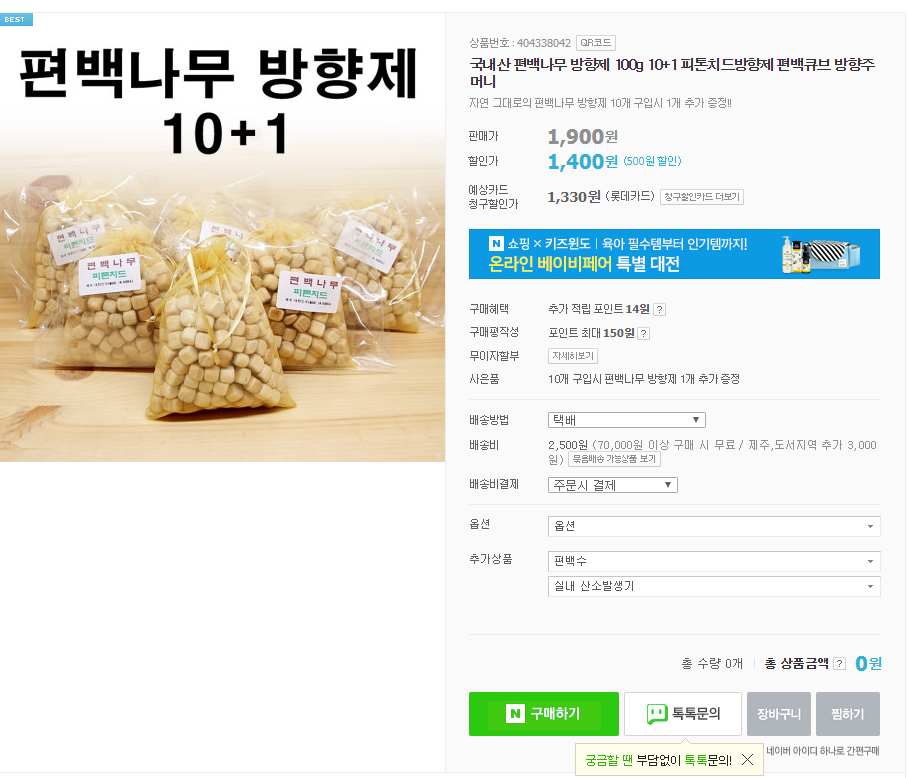Viewport: 908px width, 778px height.
Task: Click the green N 구매하기 button
Action: point(544,714)
